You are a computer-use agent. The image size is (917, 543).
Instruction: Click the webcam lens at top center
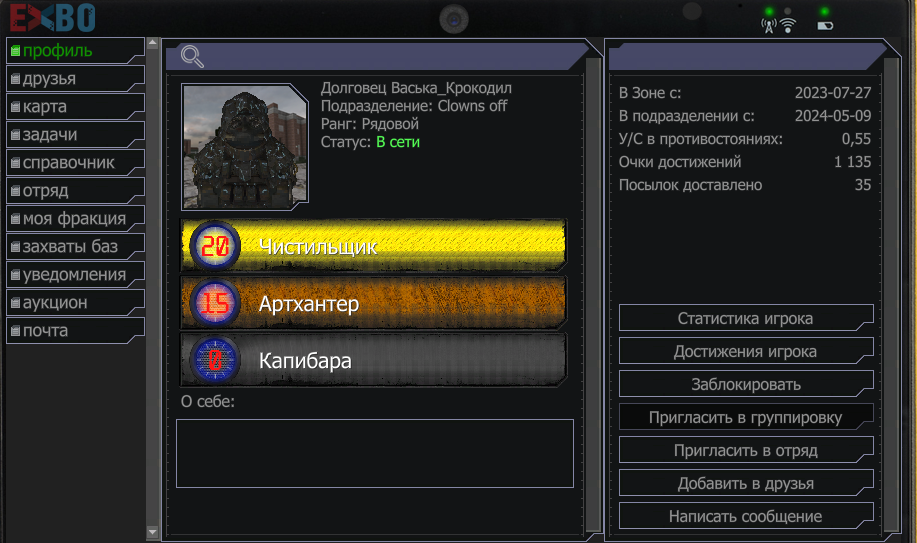pyautogui.click(x=454, y=19)
